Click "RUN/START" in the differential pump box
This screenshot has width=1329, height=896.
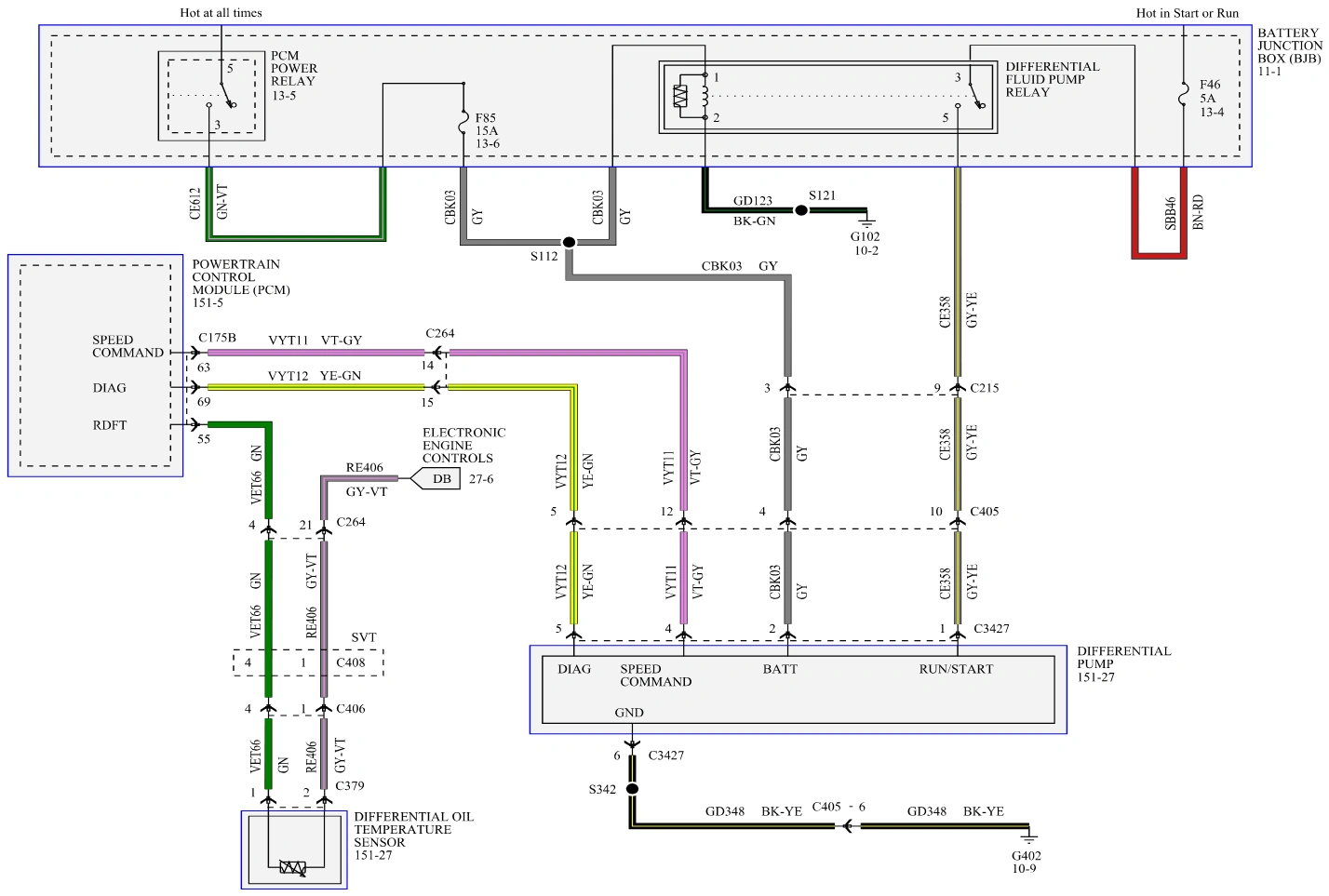956,669
